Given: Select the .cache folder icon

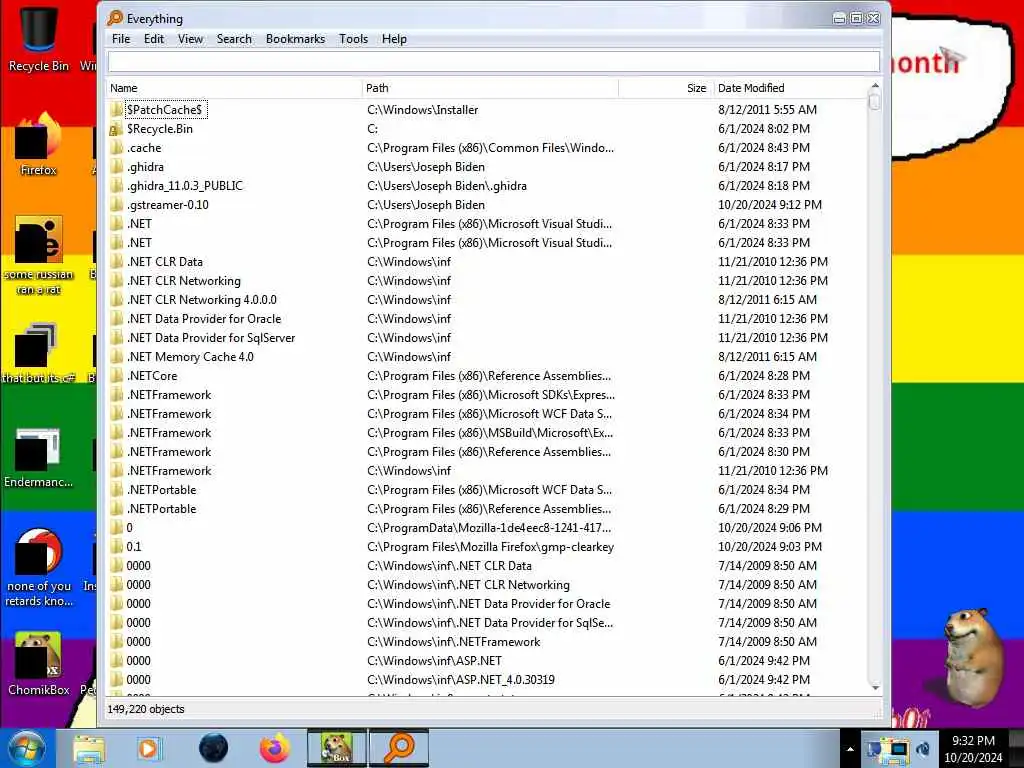Looking at the screenshot, I should coord(116,148).
